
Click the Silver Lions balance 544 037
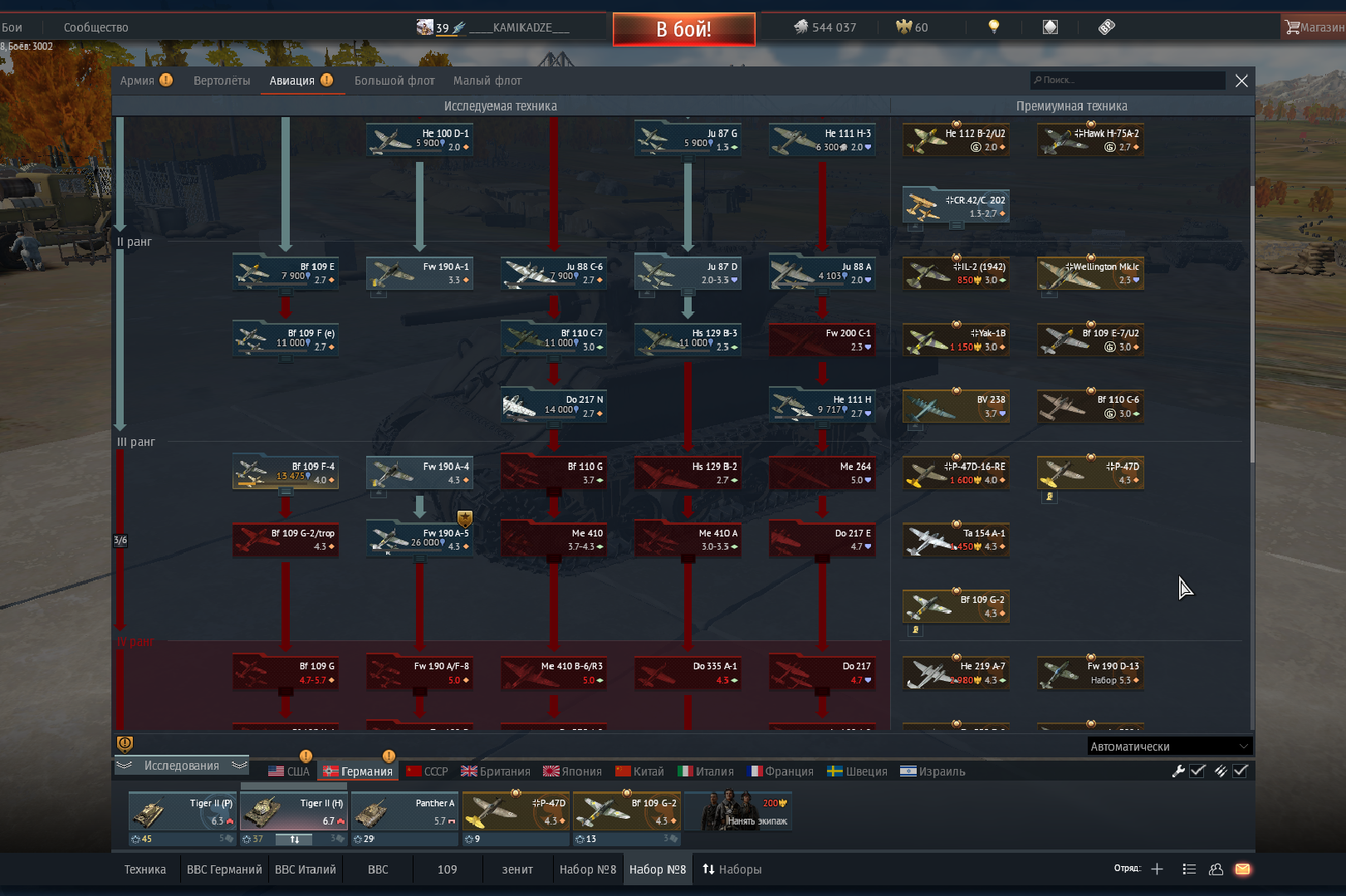(825, 27)
